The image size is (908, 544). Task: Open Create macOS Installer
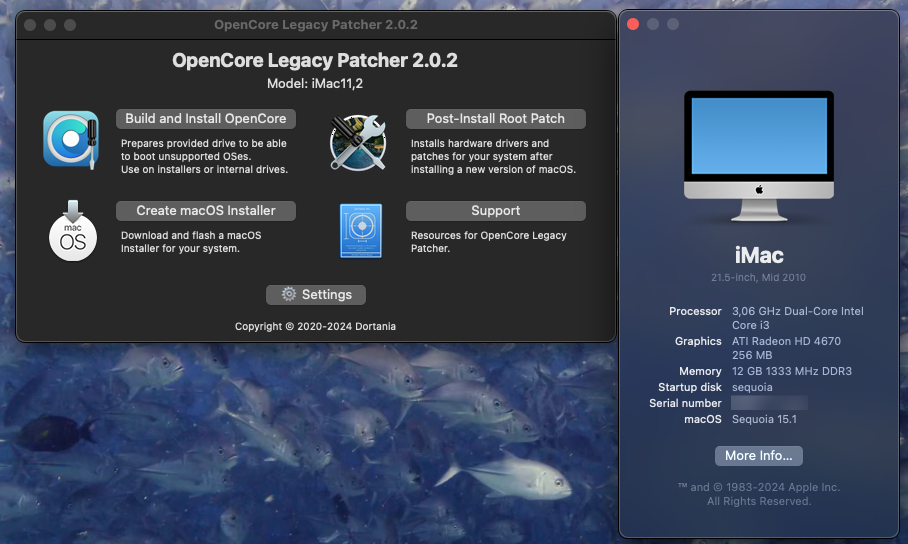tap(206, 211)
